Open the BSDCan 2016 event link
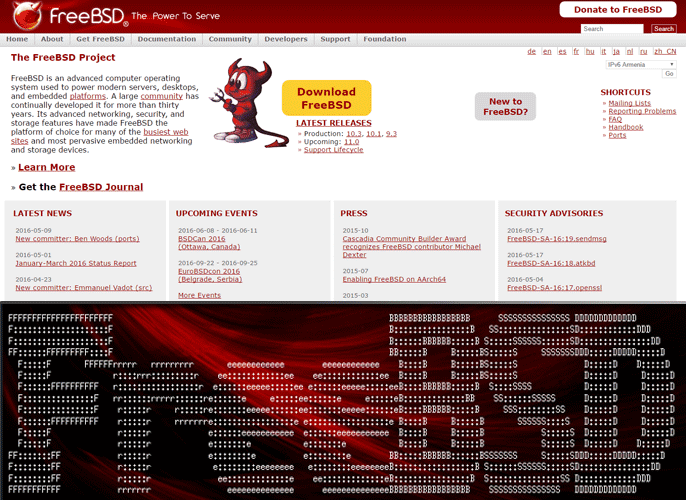 [209, 243]
